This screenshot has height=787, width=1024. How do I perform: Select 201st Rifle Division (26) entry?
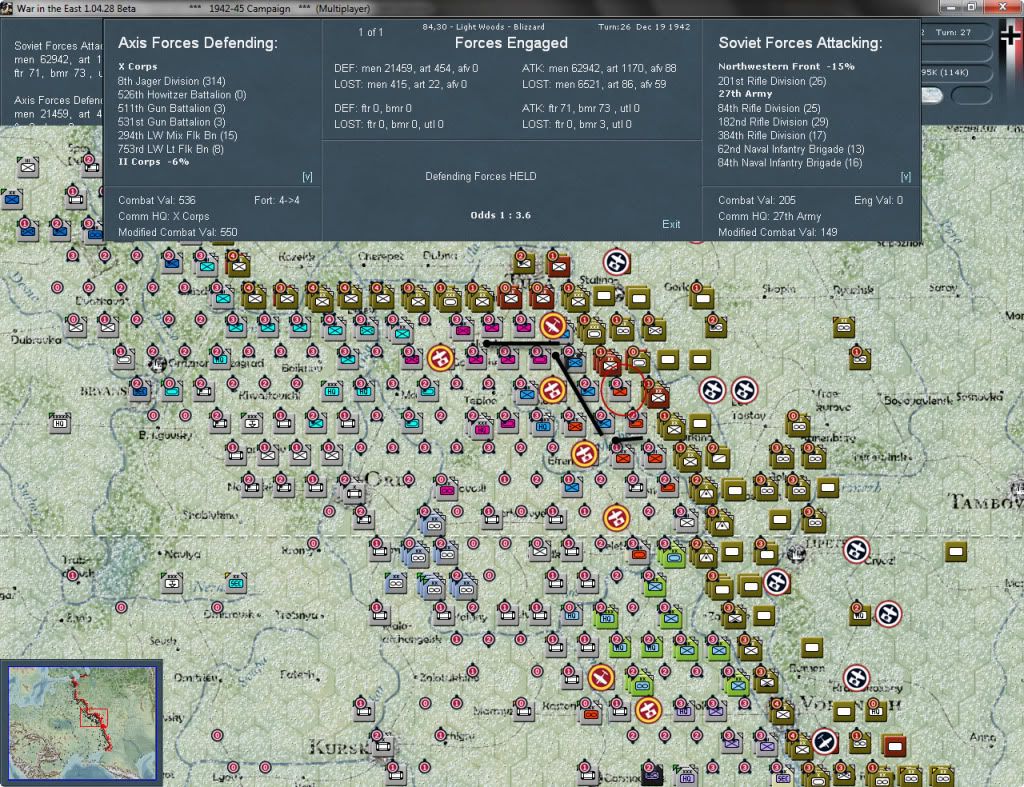(771, 81)
